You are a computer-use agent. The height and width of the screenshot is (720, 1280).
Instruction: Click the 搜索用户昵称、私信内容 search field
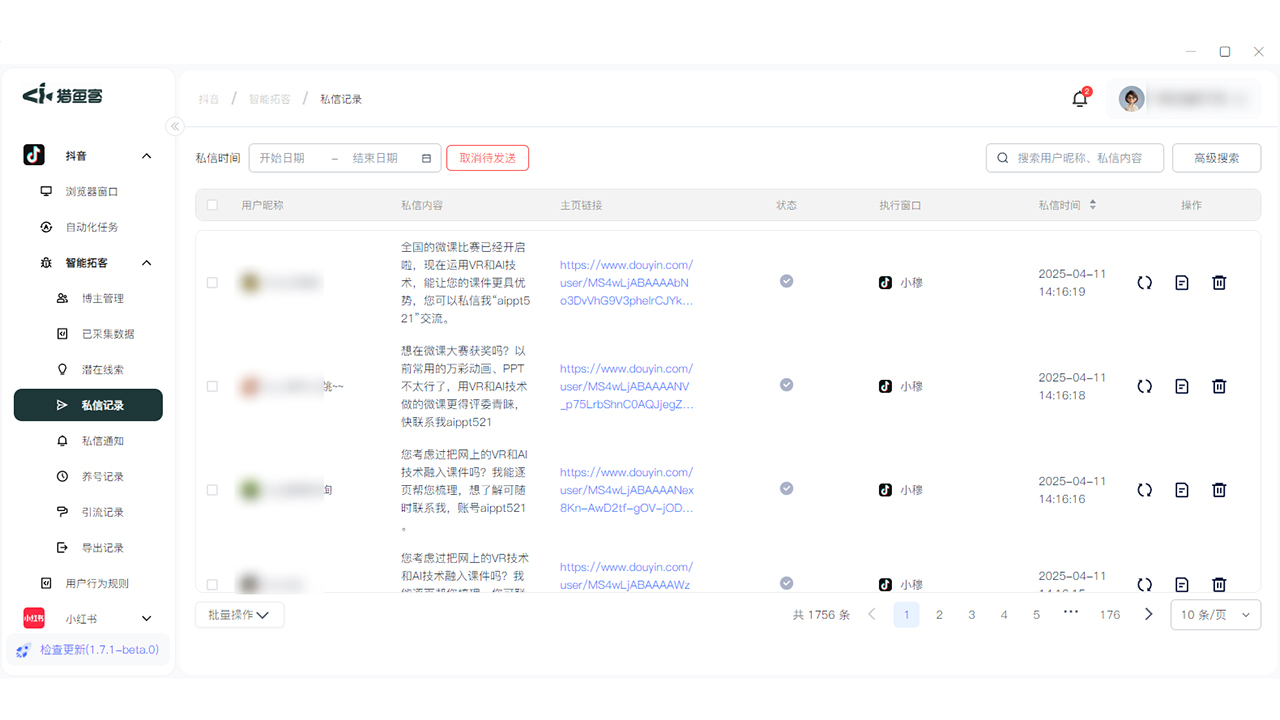tap(1075, 158)
